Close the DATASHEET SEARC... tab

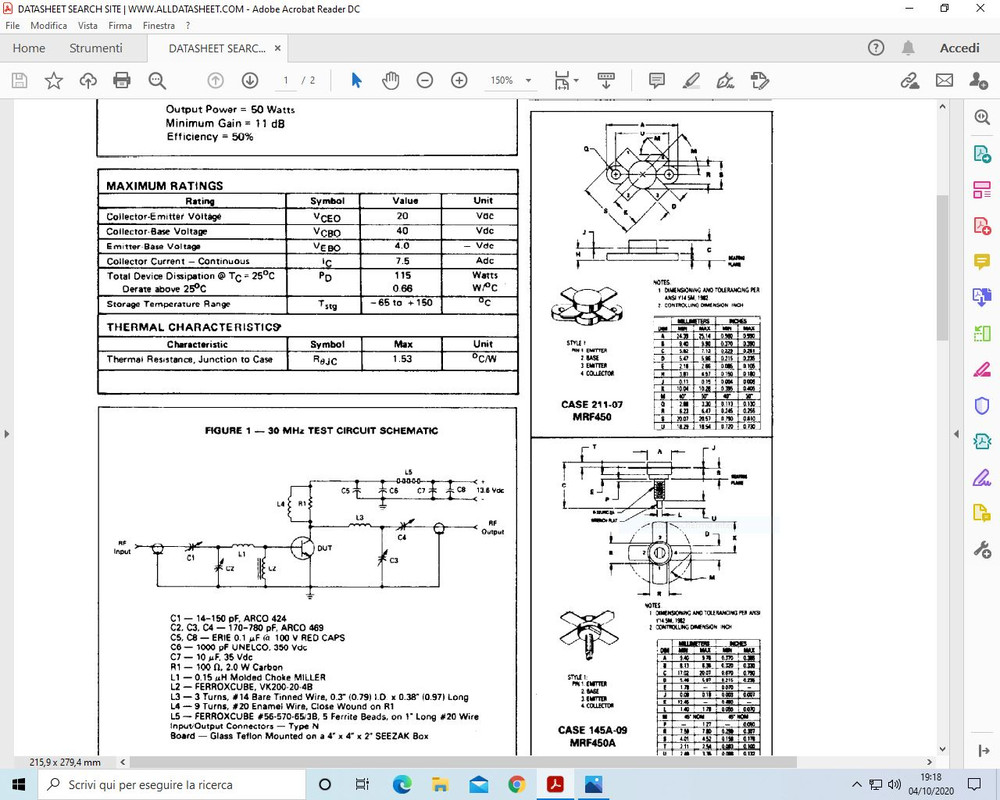pos(277,48)
